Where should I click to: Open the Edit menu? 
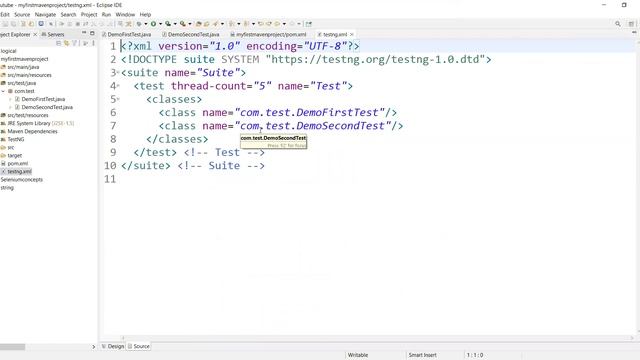pos(4,14)
